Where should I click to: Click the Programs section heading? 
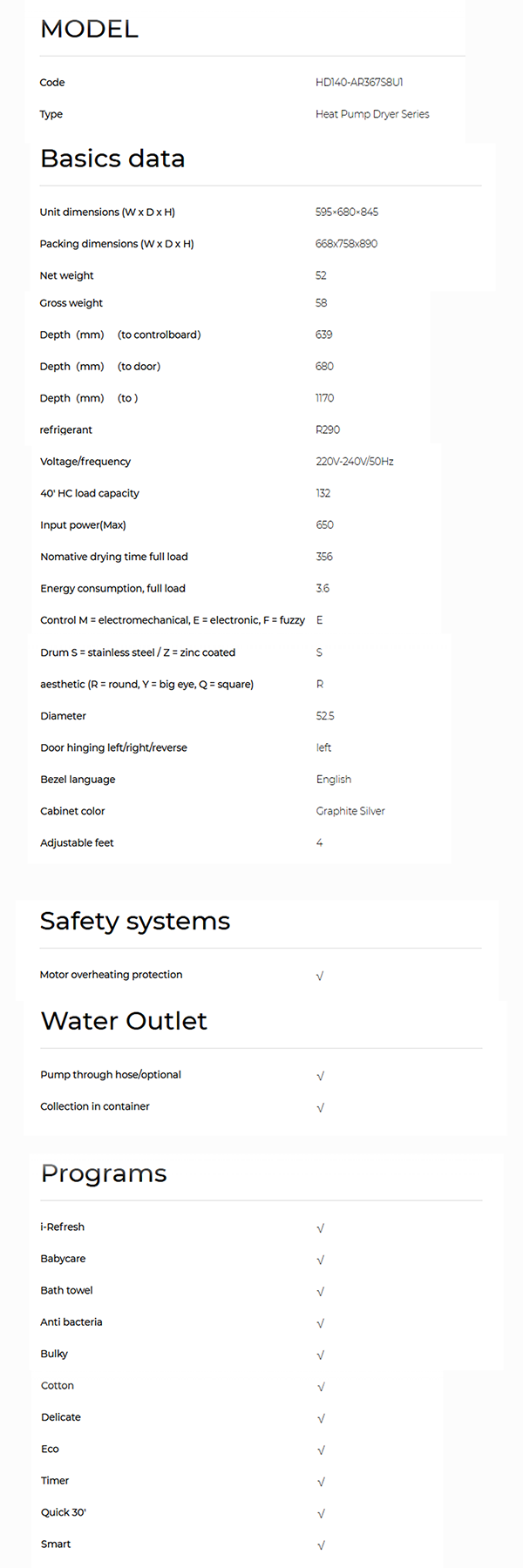(x=104, y=1173)
